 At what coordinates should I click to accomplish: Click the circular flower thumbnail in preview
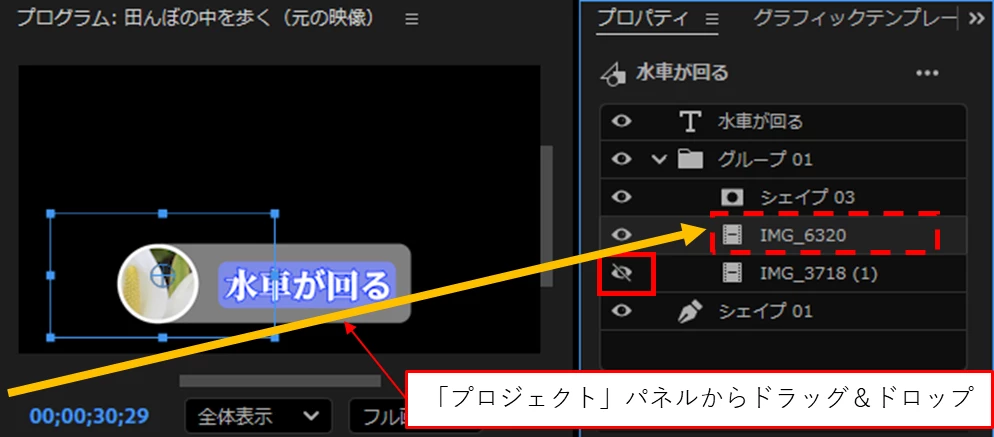pos(158,284)
